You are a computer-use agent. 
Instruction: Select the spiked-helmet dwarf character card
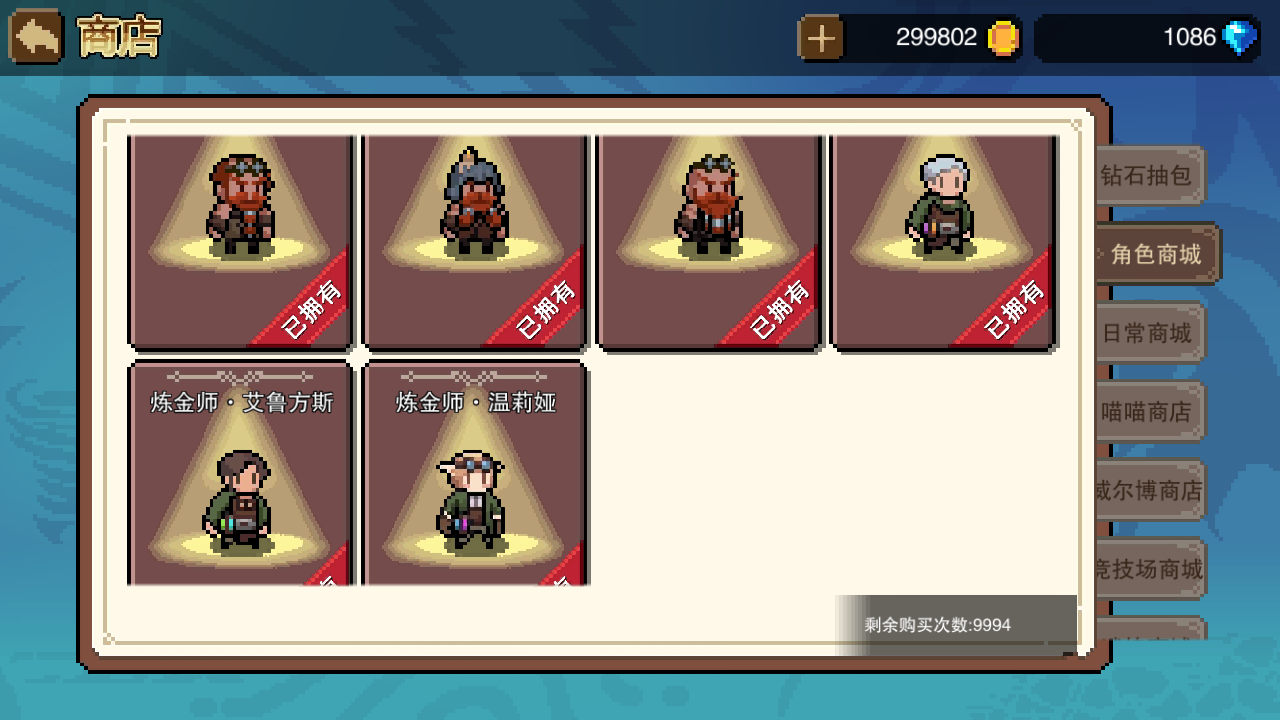tap(475, 243)
